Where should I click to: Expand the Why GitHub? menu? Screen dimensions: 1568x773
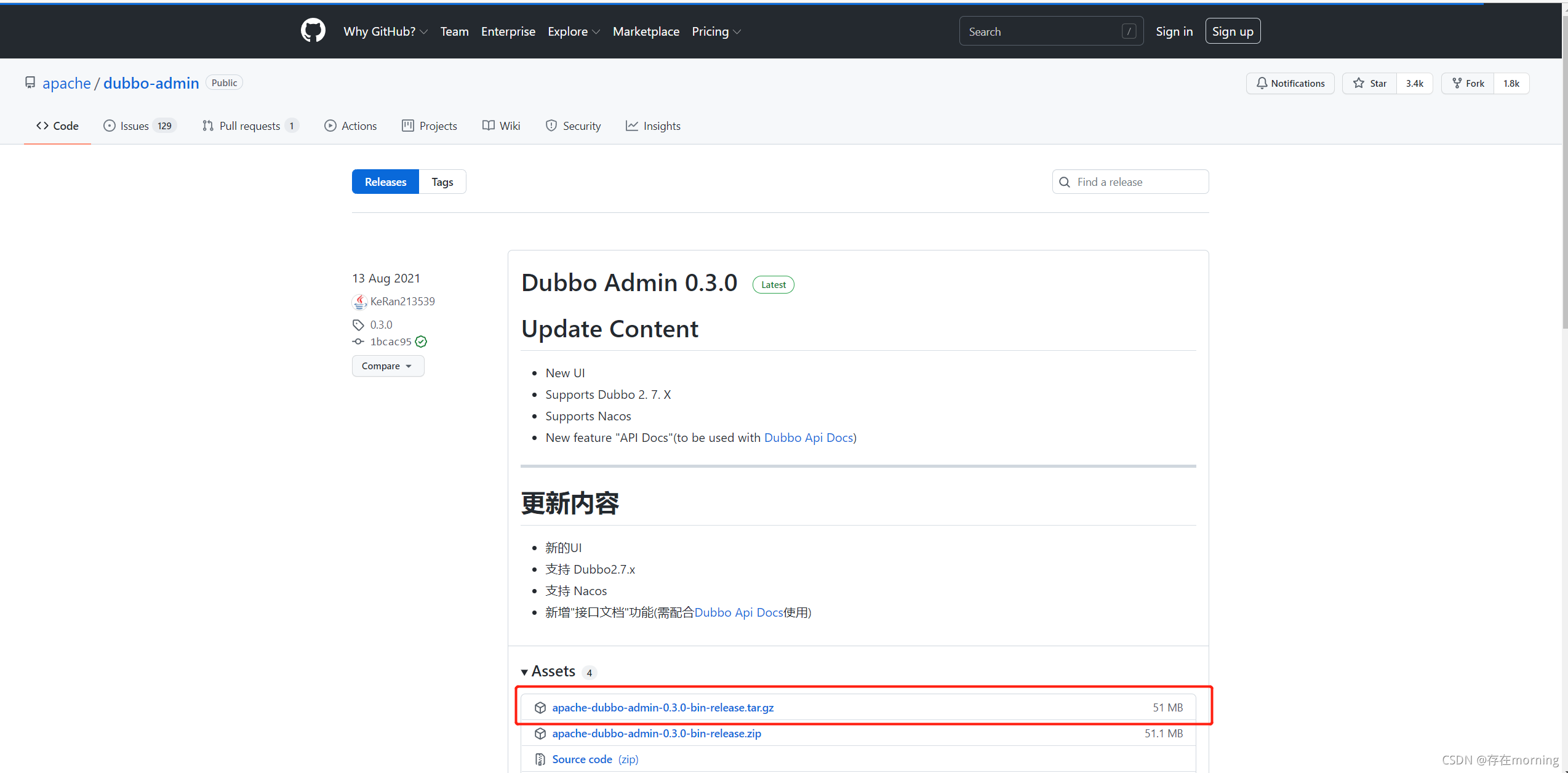pyautogui.click(x=385, y=31)
